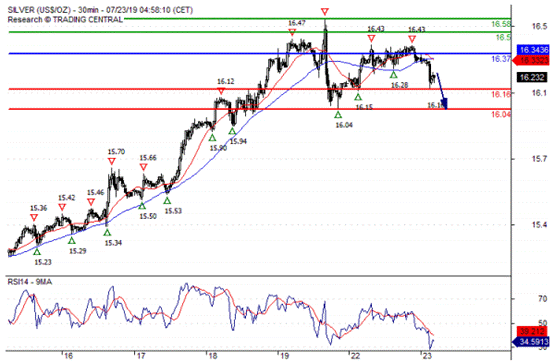This screenshot has width=554, height=362.
Task: Click the black 16.232 current price label
Action: pyautogui.click(x=532, y=77)
